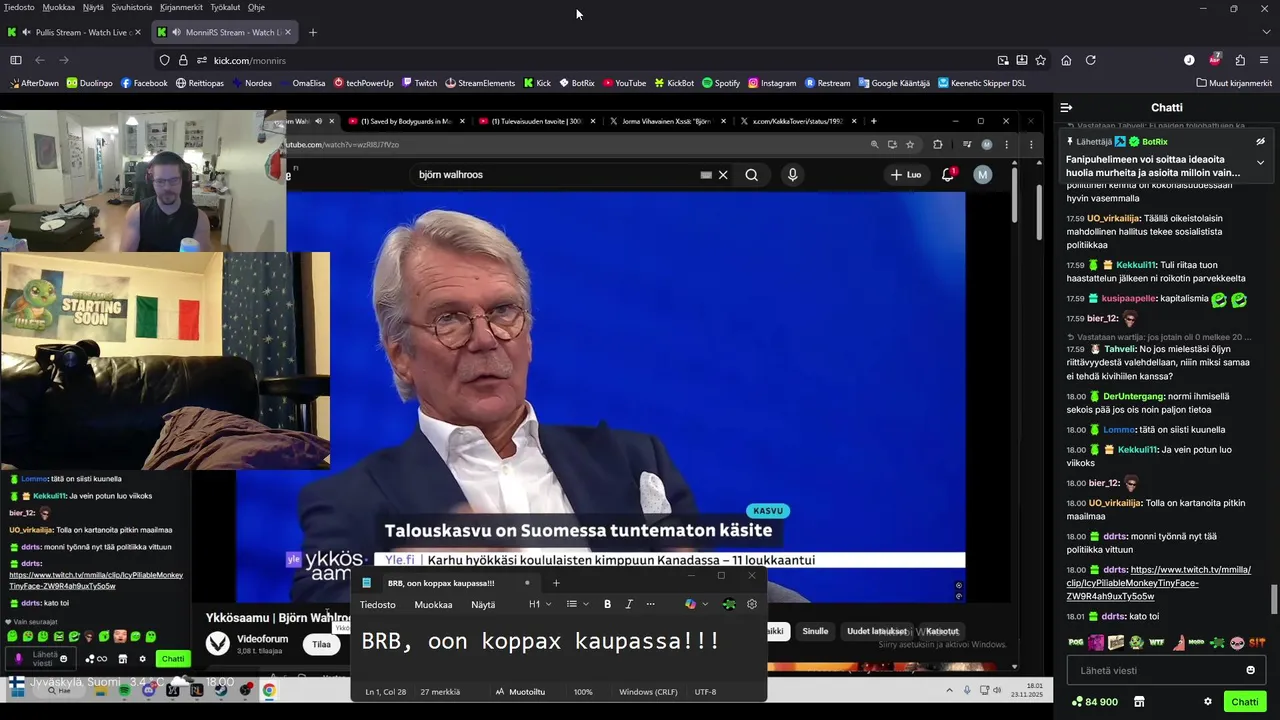Screen dimensions: 1280x720
Task: Open the 84 900 channel points balance
Action: (x=1094, y=702)
